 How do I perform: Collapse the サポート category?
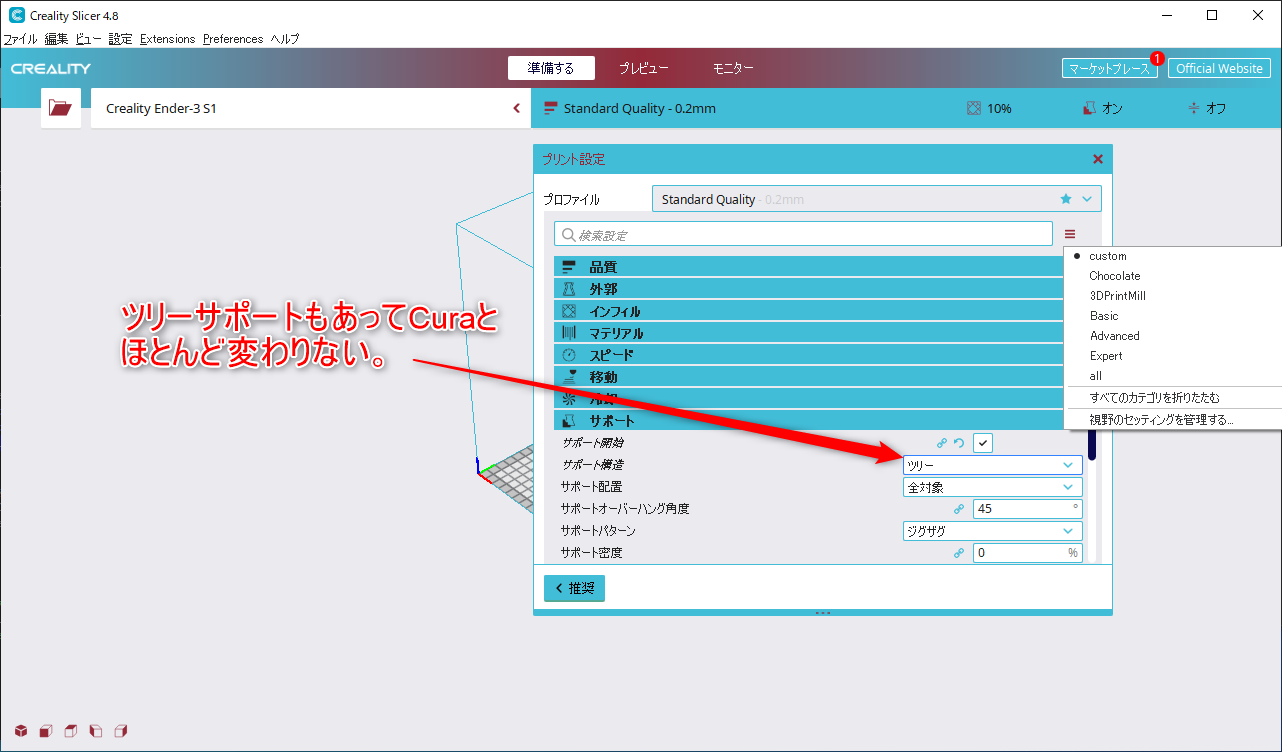[808, 421]
